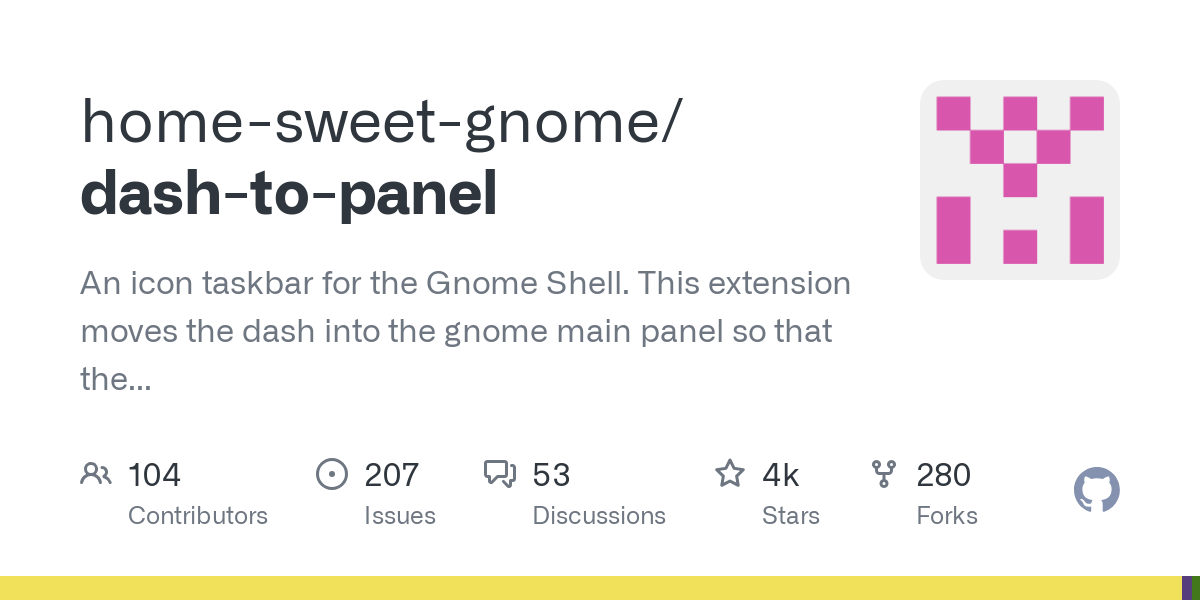
Task: Click the Issues circle-dot icon
Action: tap(331, 474)
